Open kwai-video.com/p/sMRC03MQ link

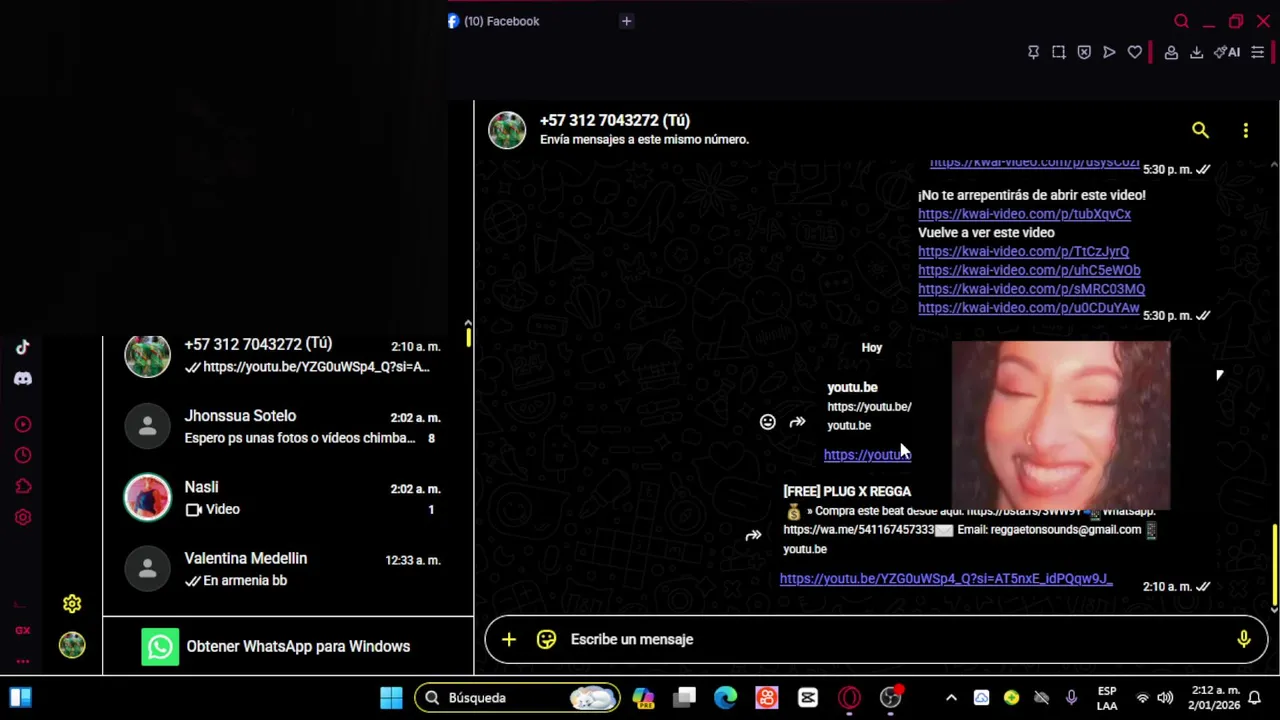[x=1031, y=289]
